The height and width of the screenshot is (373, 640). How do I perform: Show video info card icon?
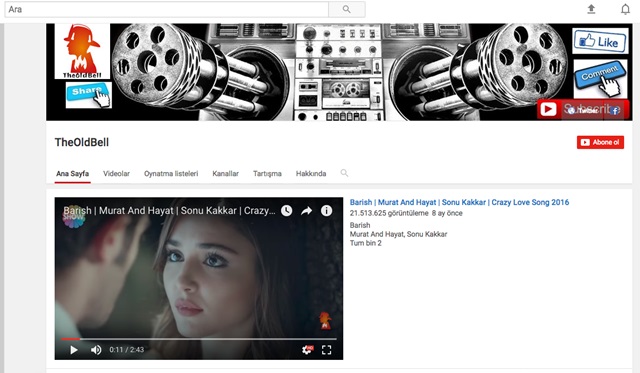pos(326,211)
